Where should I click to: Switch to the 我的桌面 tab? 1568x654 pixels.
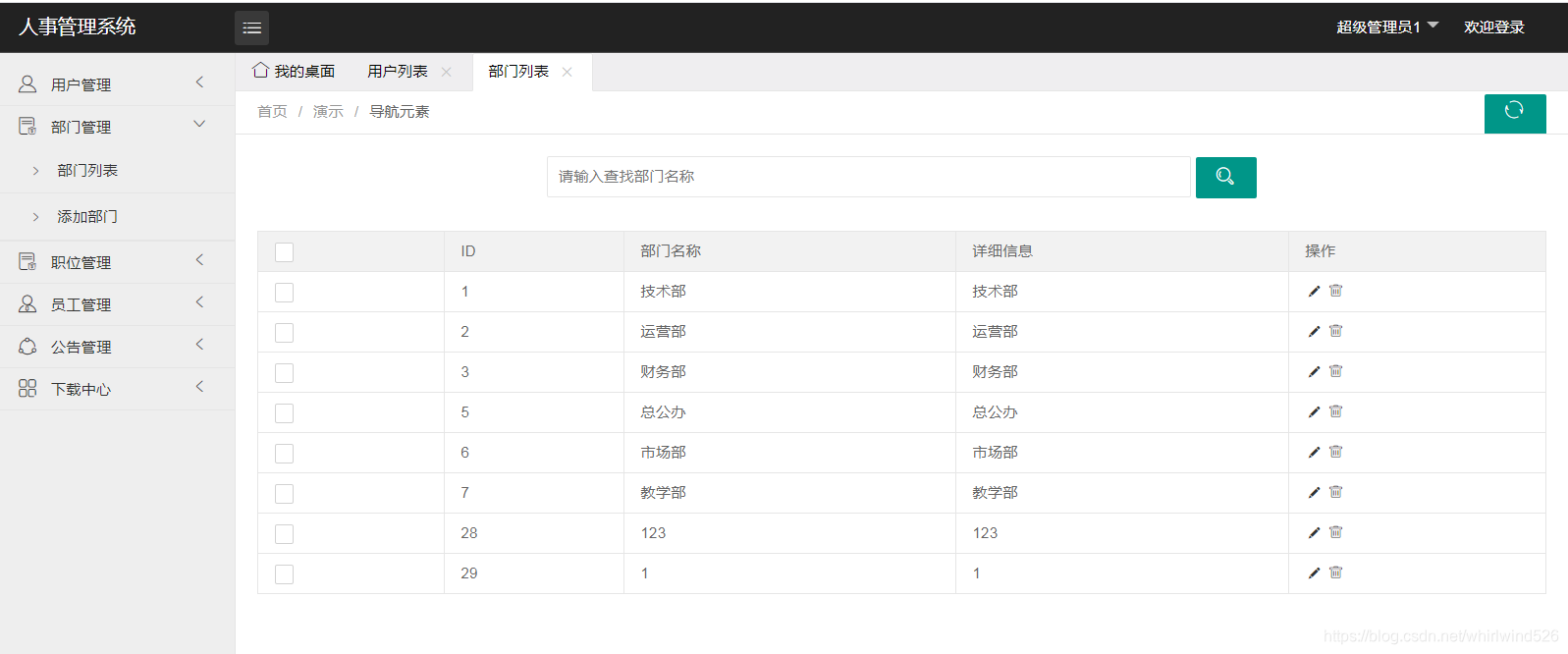pos(294,72)
